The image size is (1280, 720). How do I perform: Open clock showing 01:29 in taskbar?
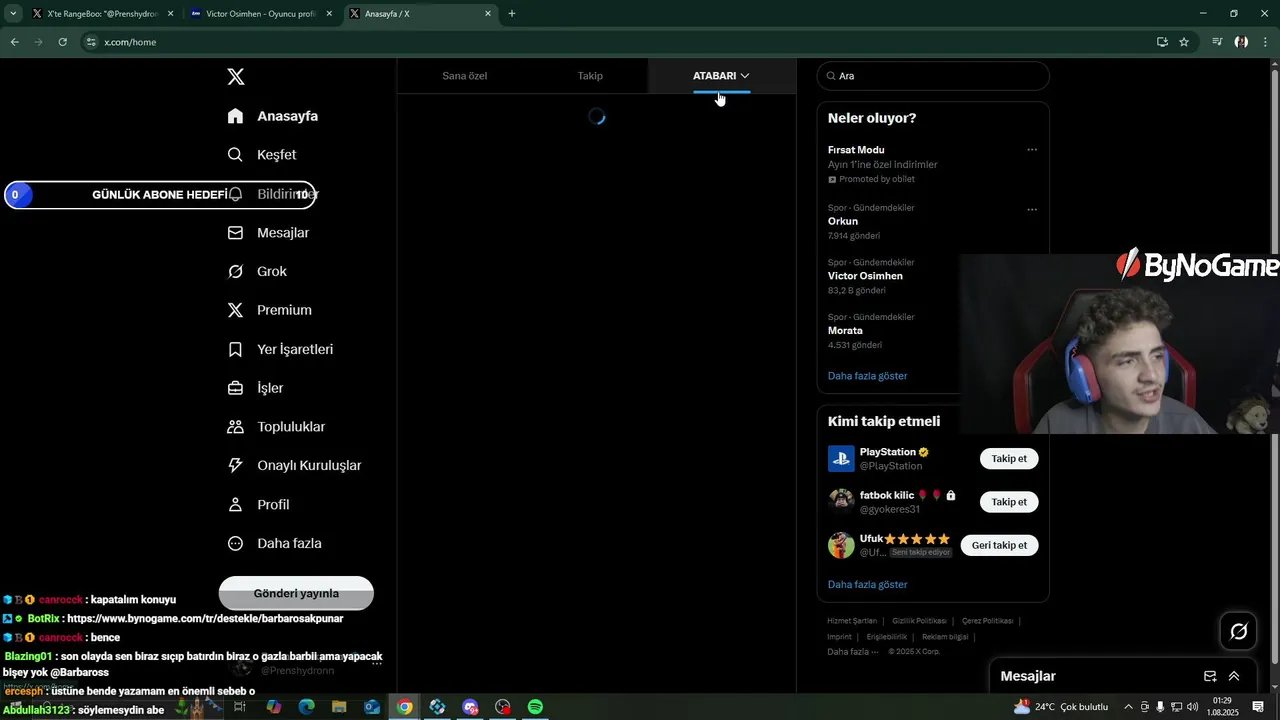(1222, 707)
